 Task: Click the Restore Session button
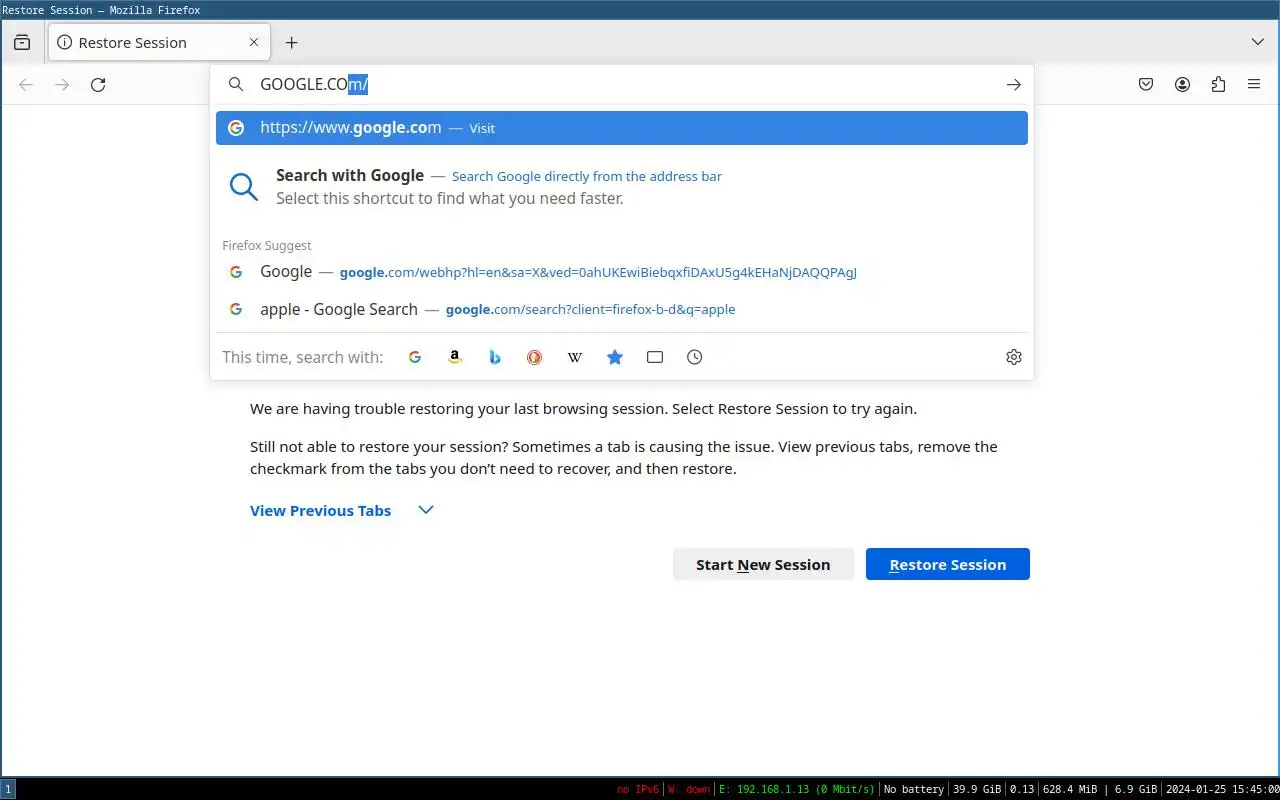click(948, 564)
